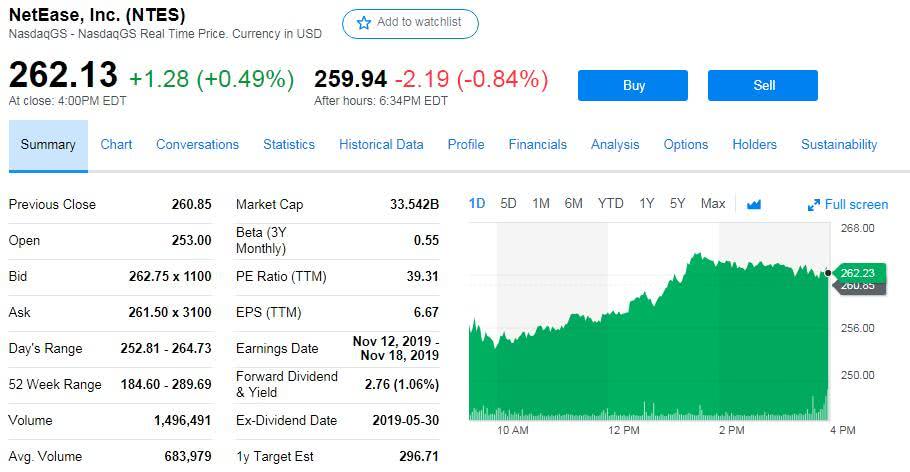Expand the chart using the Full screen icon

pos(814,205)
